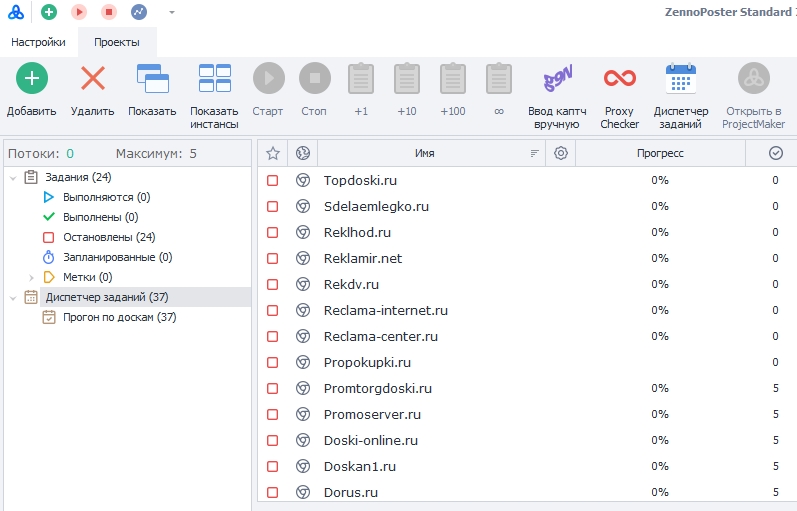Select the Doskan1.ru project name
The height and width of the screenshot is (511, 797).
(360, 466)
